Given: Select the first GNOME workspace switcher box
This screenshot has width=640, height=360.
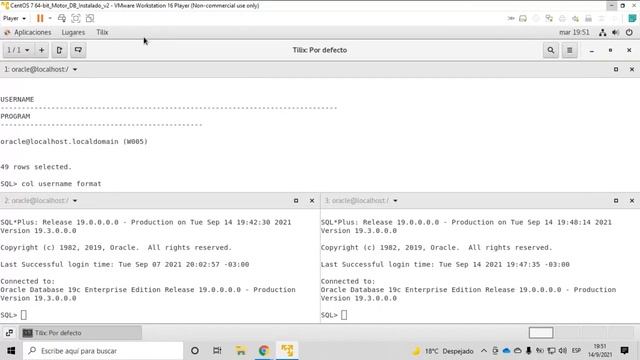Looking at the screenshot, I should point(541,333).
